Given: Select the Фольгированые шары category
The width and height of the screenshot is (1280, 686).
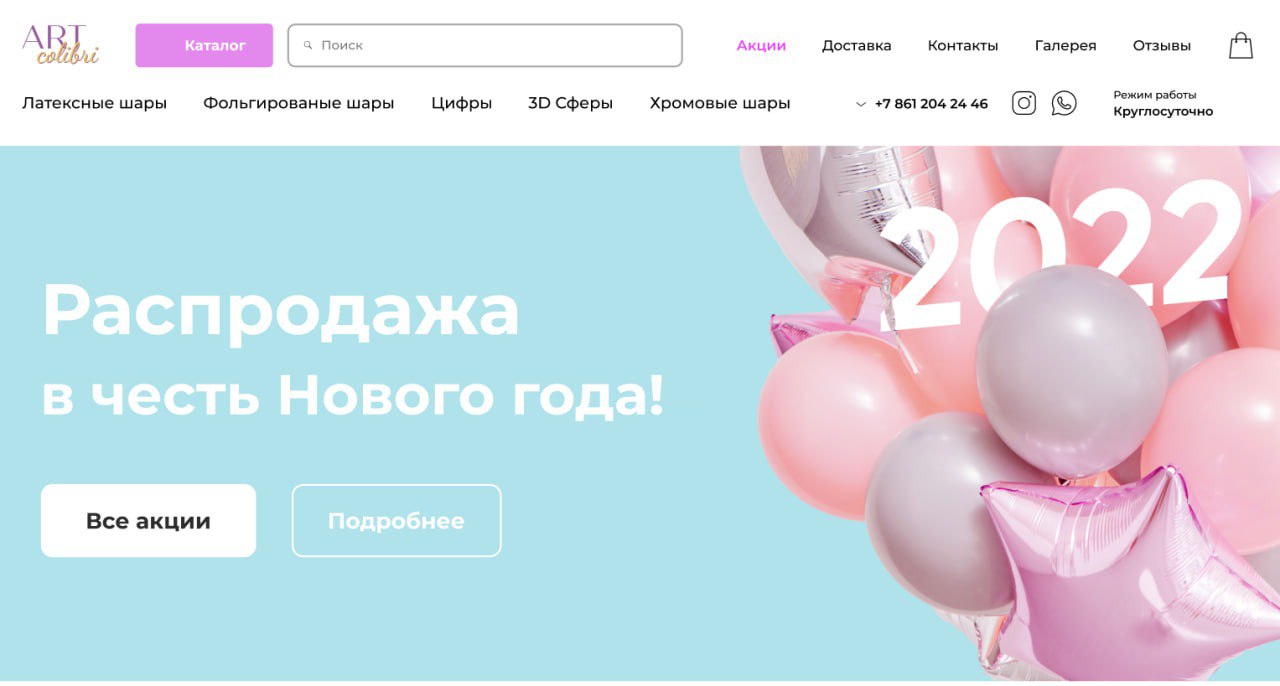Looking at the screenshot, I should 299,103.
